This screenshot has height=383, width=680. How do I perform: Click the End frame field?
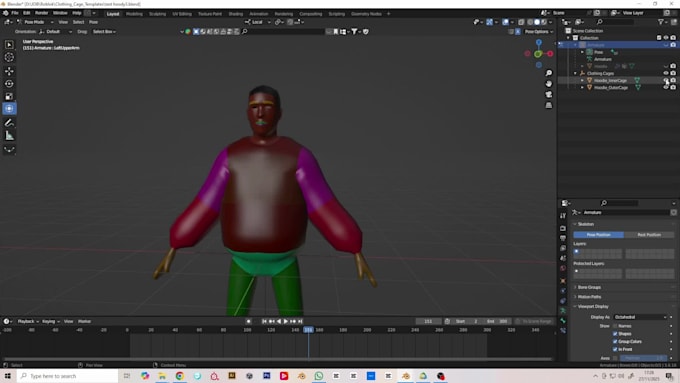point(497,321)
